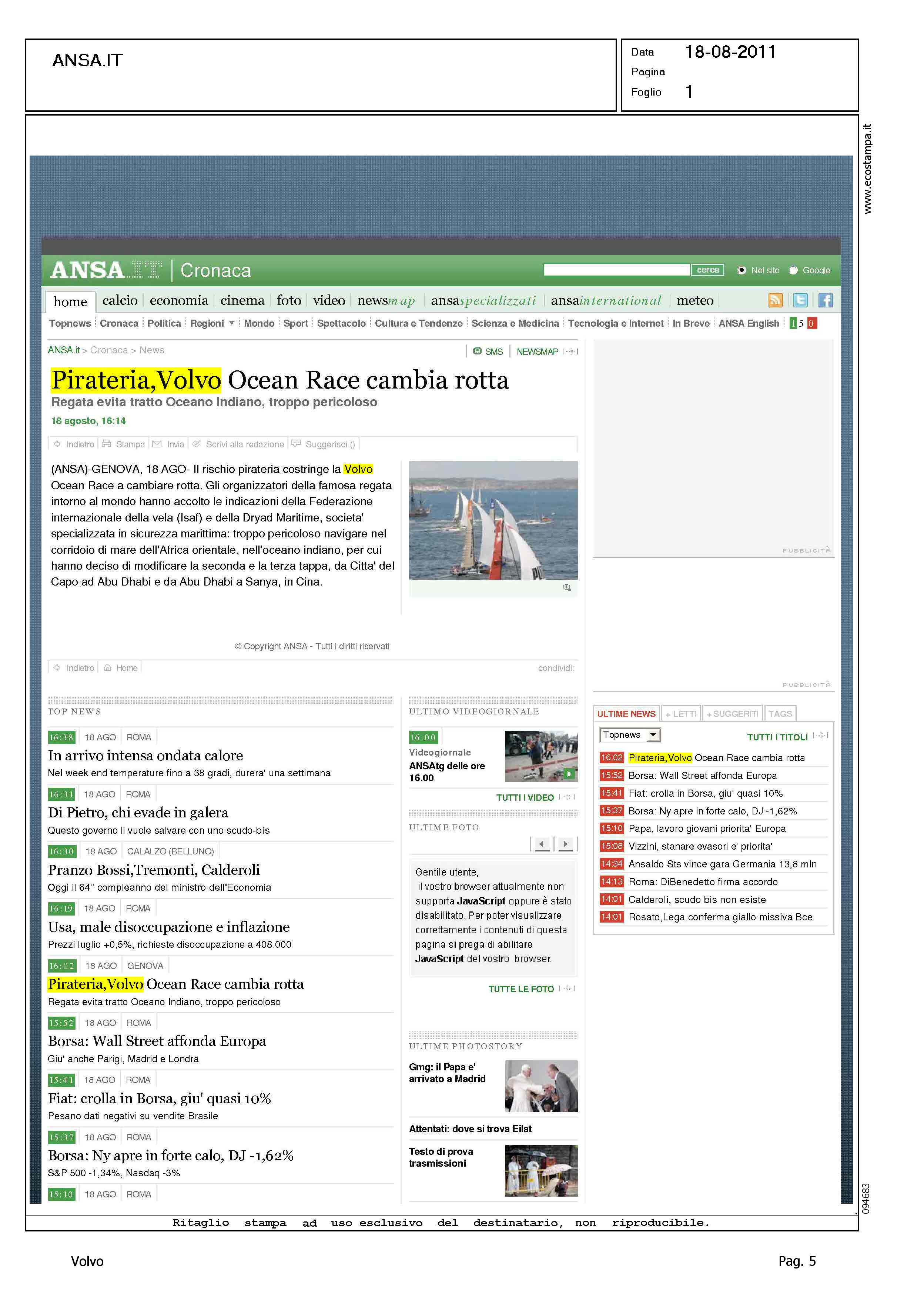Click the SMS icon link
924x1297 pixels.
point(478,351)
